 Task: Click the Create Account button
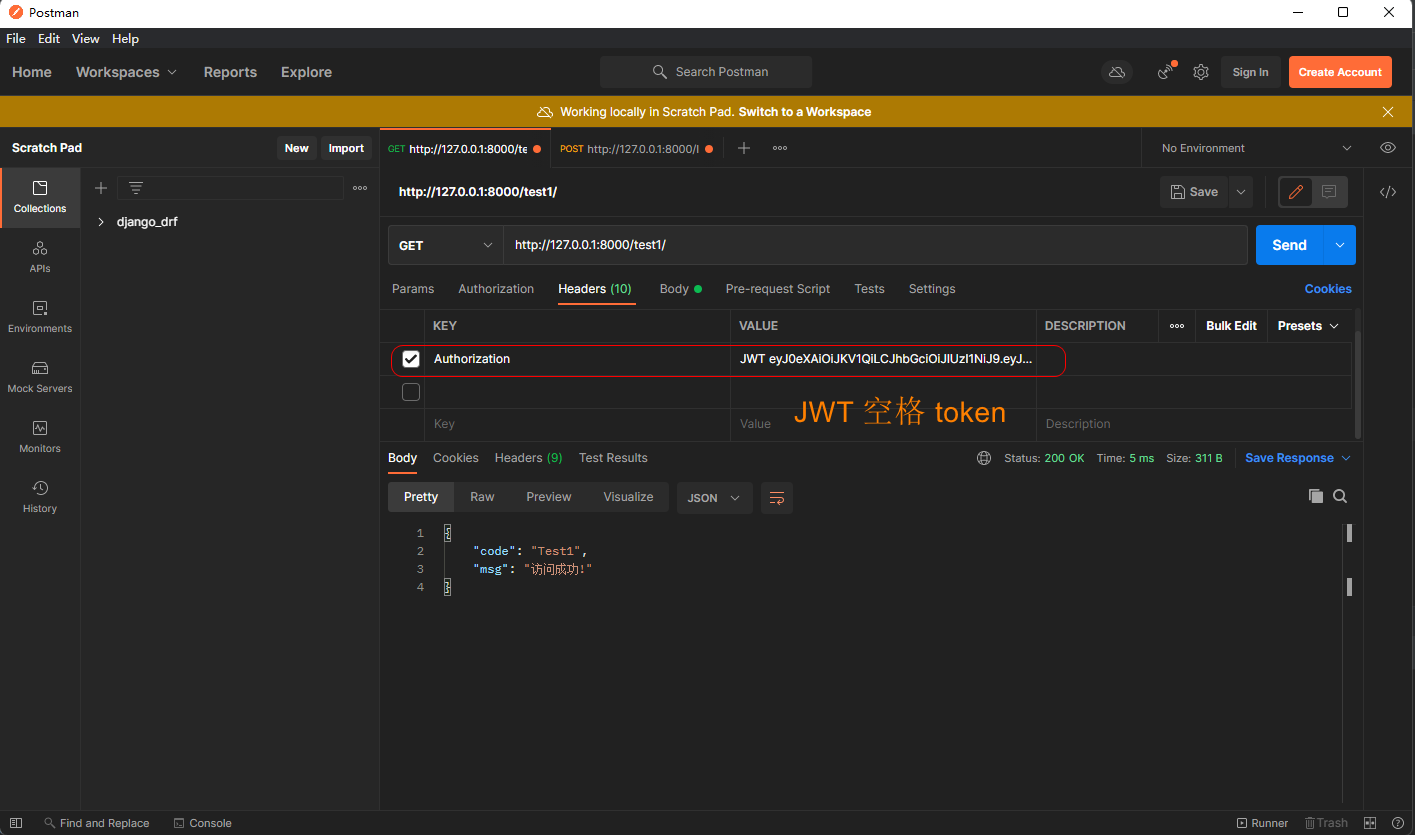1340,72
